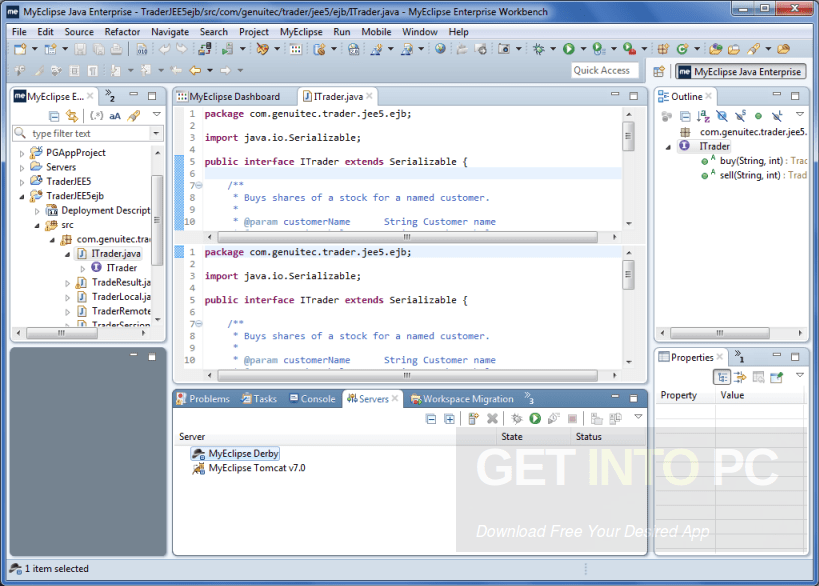
Task: Click upper editor horizontal scrollbar thumb
Action: pos(407,237)
